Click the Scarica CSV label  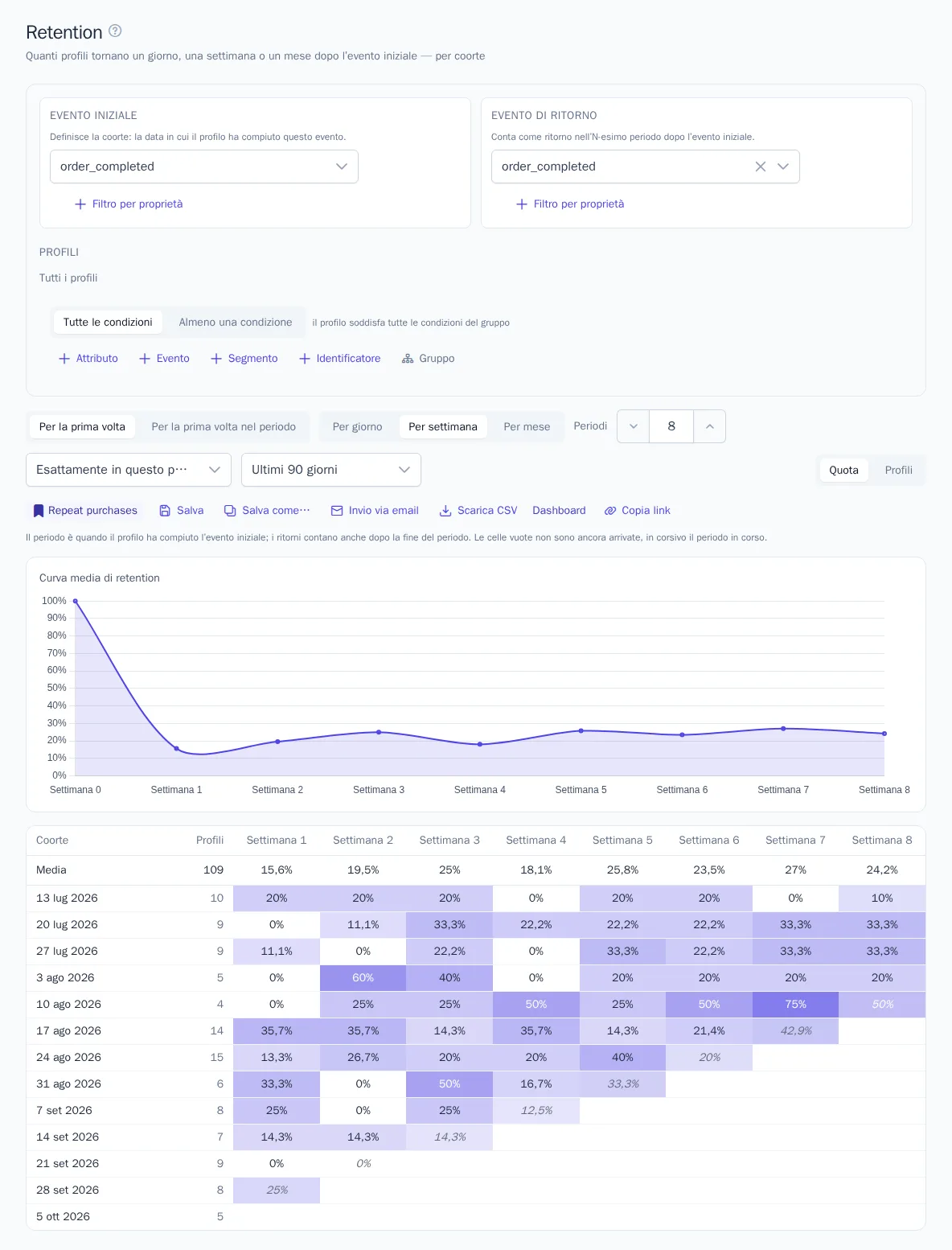pos(487,511)
